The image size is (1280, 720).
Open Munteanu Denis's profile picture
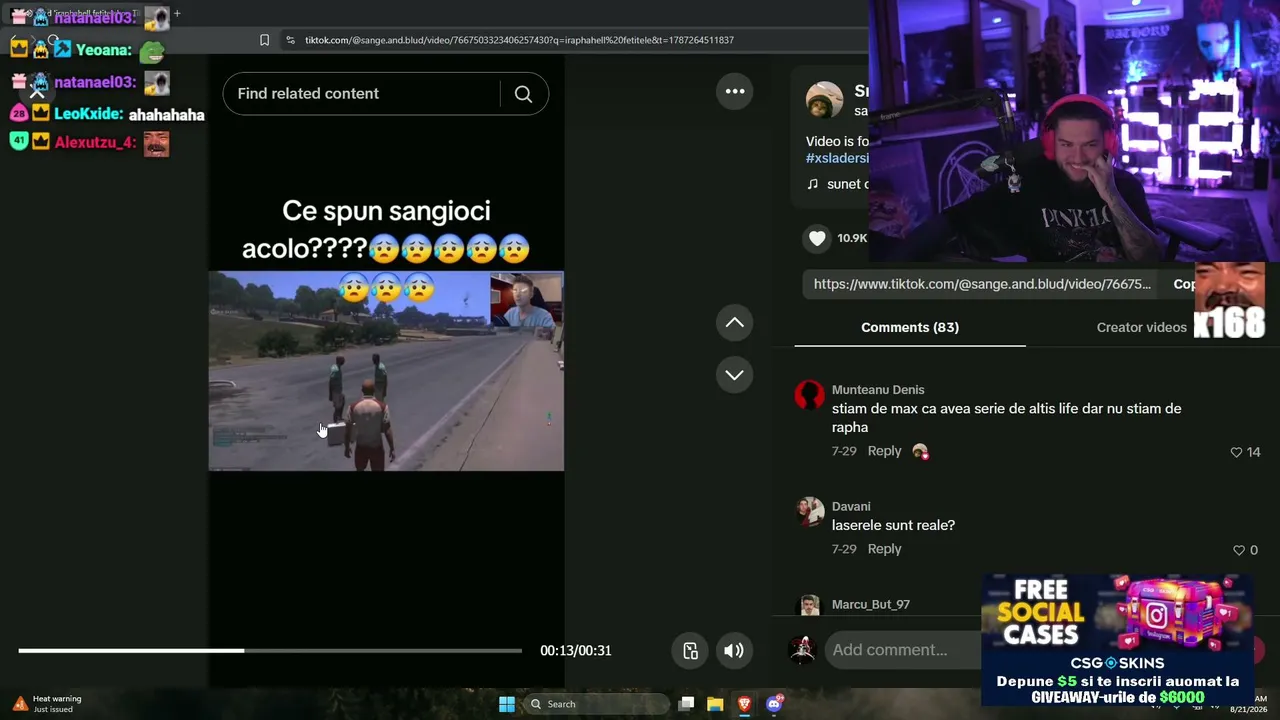point(810,395)
